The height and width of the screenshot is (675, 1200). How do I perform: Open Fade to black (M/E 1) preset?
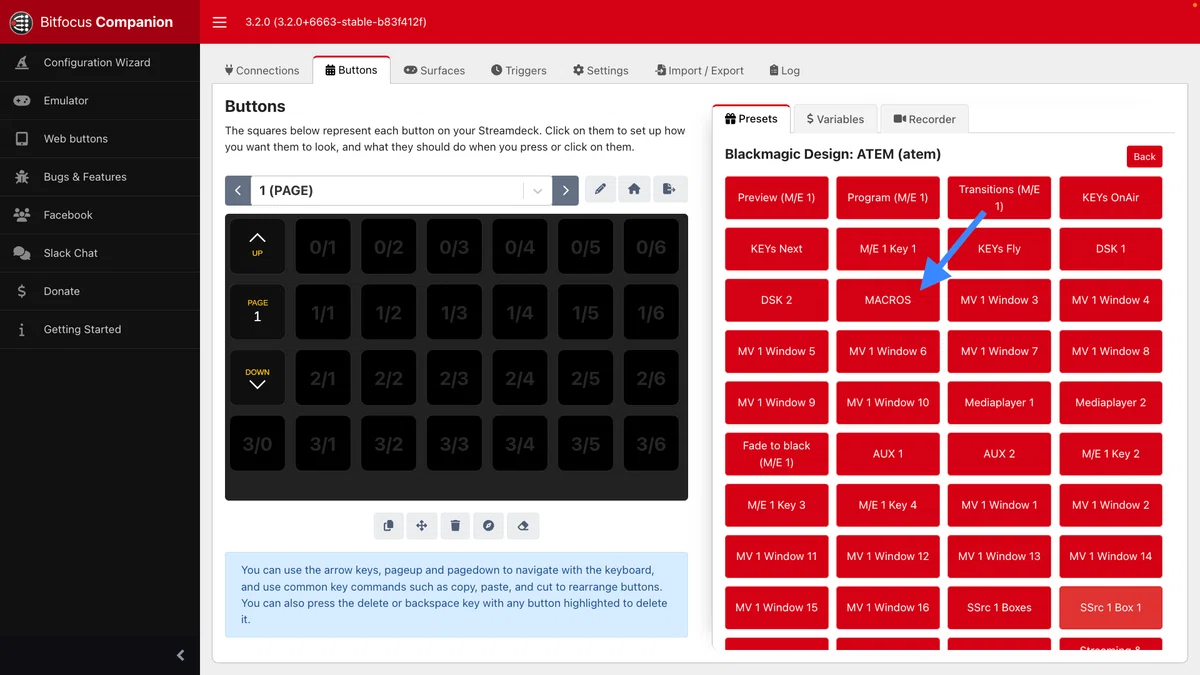pyautogui.click(x=777, y=454)
